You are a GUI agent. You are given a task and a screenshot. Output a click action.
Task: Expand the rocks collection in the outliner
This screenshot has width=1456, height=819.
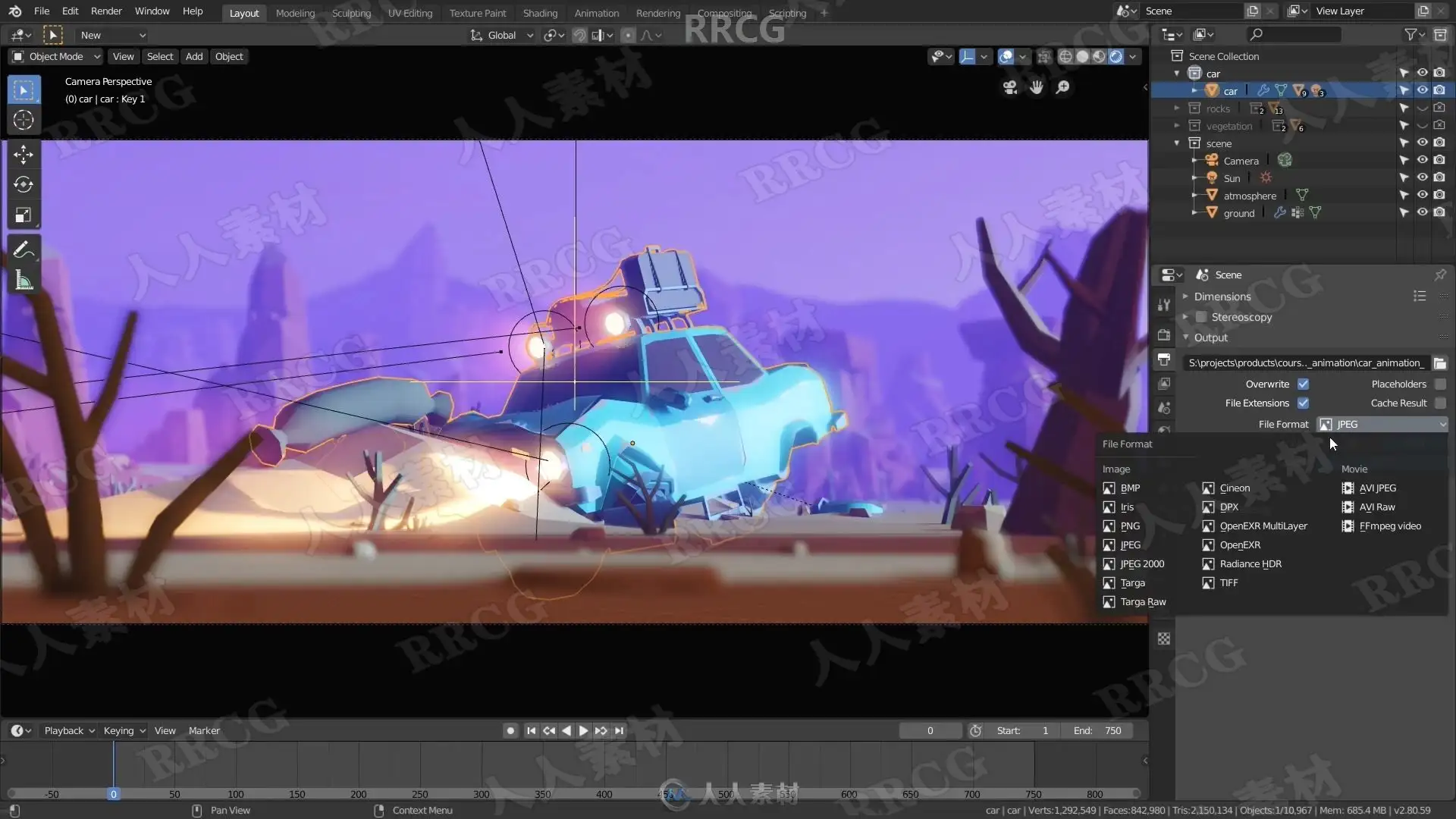pyautogui.click(x=1177, y=108)
